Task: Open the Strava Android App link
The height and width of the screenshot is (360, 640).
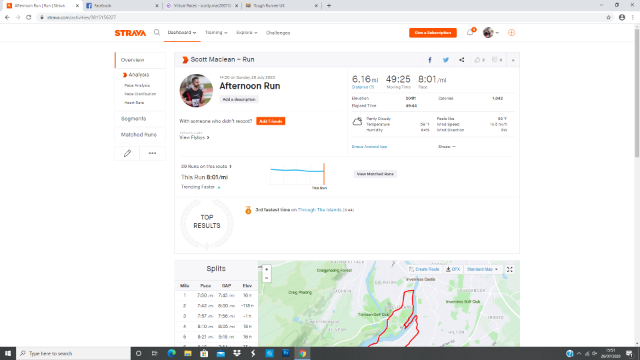Action: coord(369,147)
